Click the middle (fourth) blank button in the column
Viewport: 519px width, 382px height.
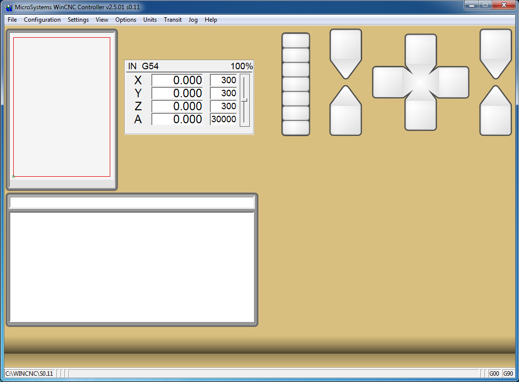pos(296,84)
